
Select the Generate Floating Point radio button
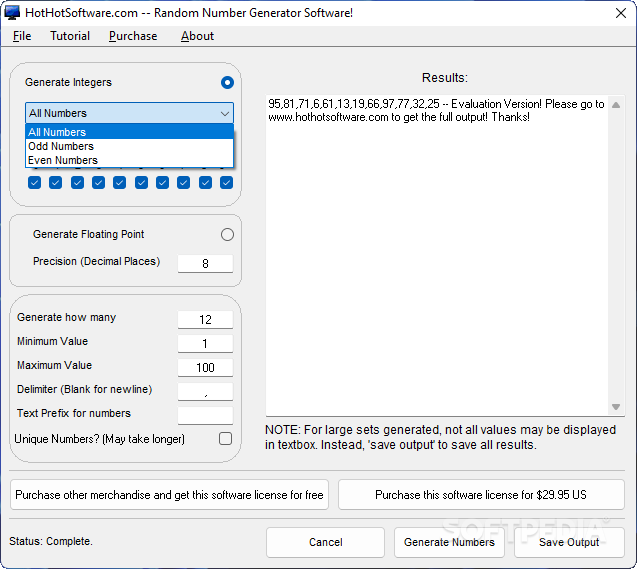click(x=227, y=234)
